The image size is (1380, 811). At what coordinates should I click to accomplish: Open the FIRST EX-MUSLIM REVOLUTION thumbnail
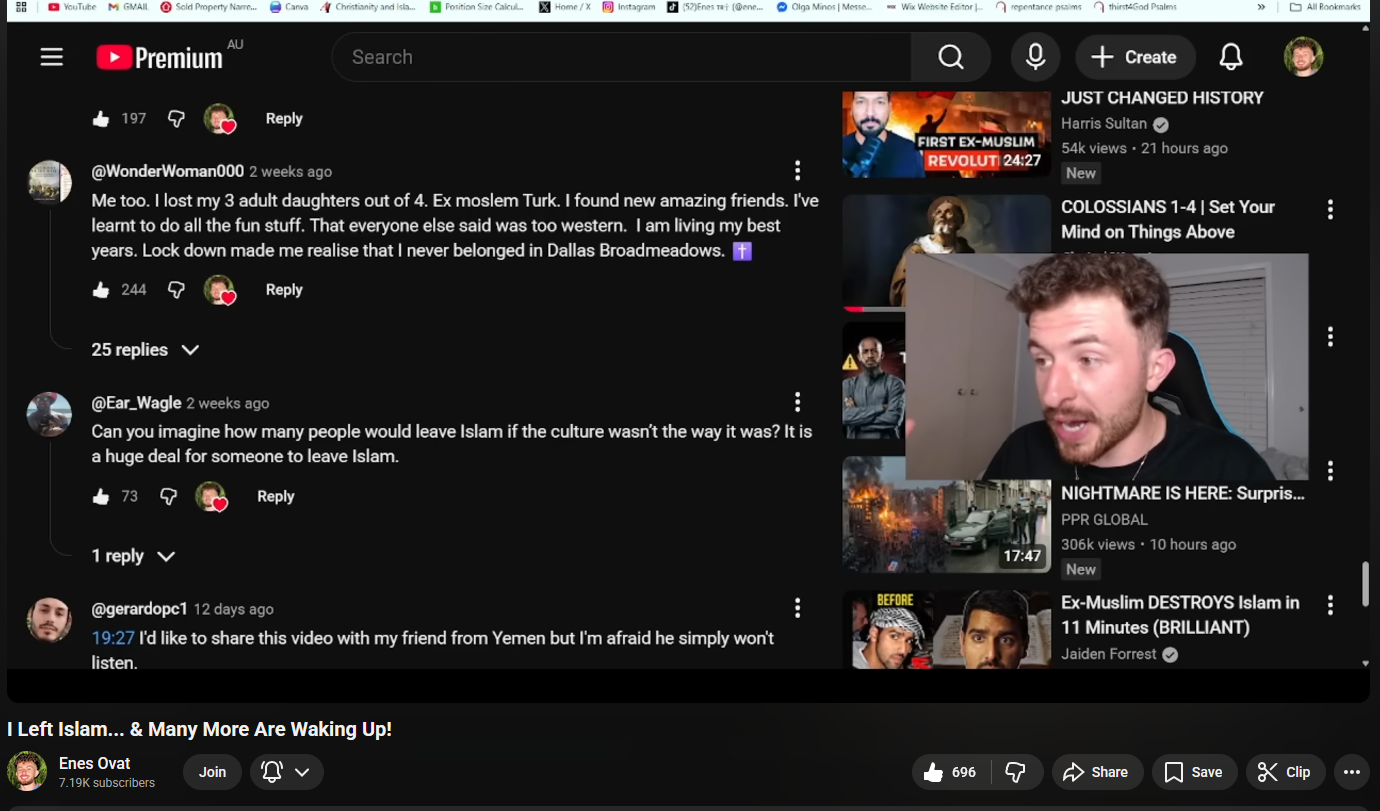(x=946, y=134)
